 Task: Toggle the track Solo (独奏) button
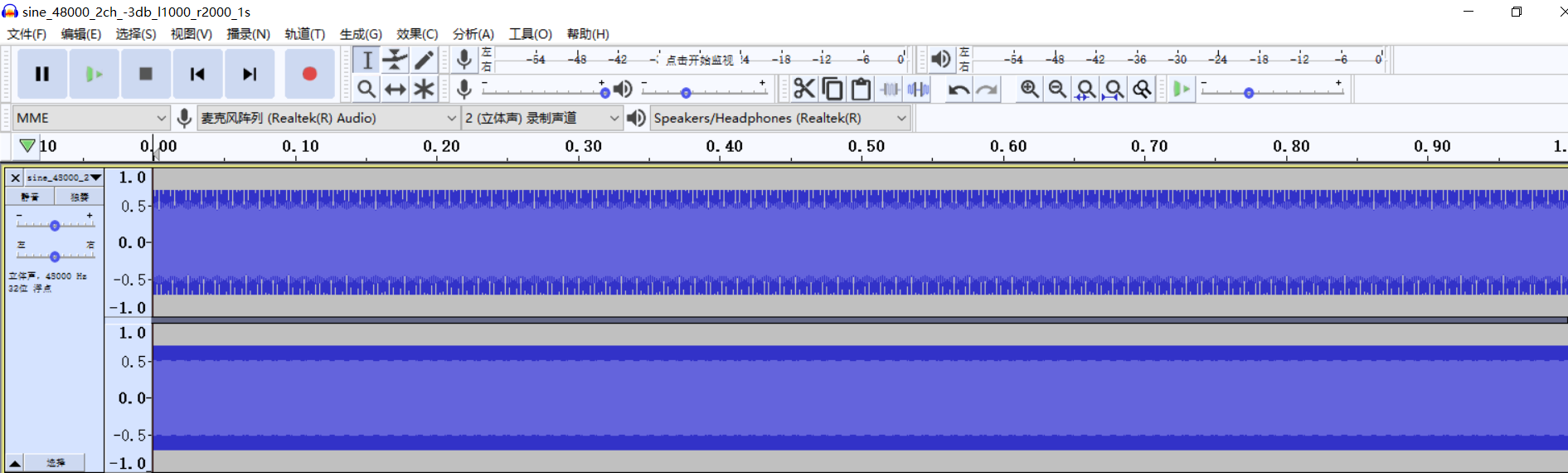coord(80,197)
